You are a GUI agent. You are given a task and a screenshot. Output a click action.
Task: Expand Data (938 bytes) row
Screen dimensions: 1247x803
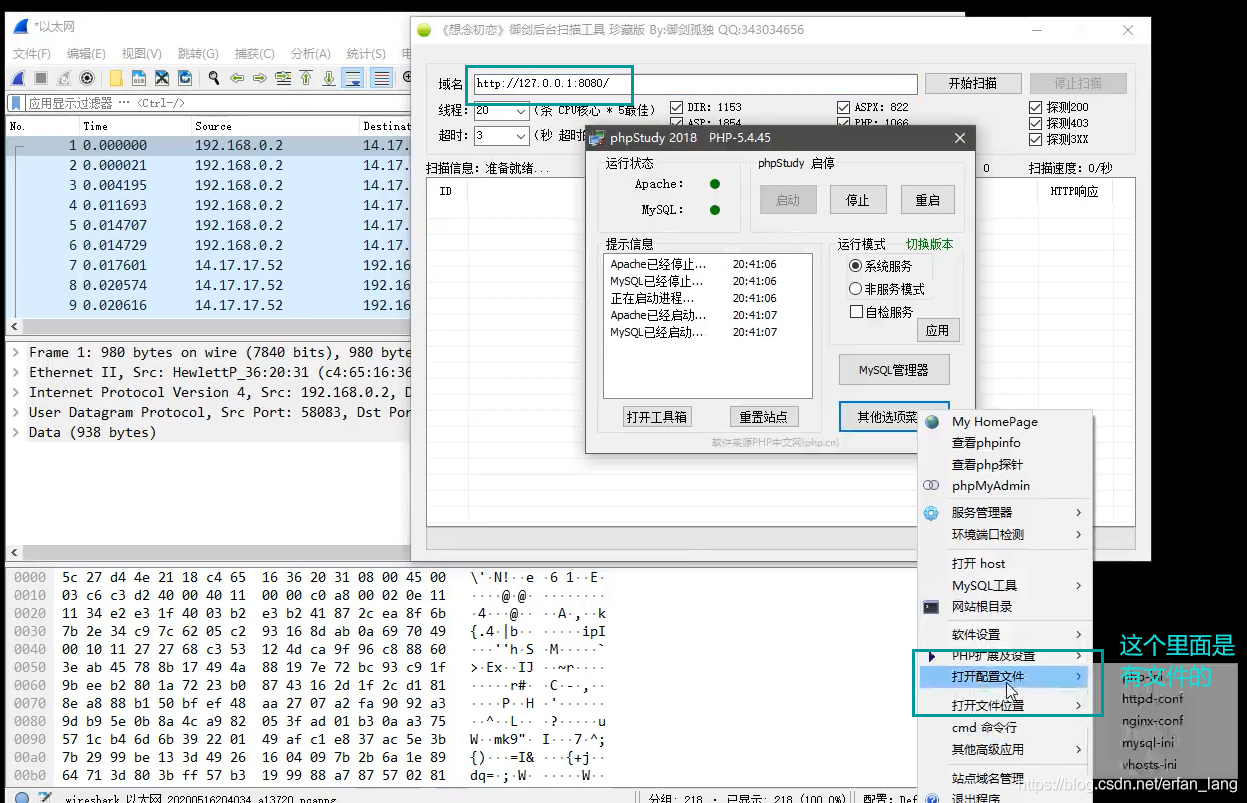tap(16, 432)
